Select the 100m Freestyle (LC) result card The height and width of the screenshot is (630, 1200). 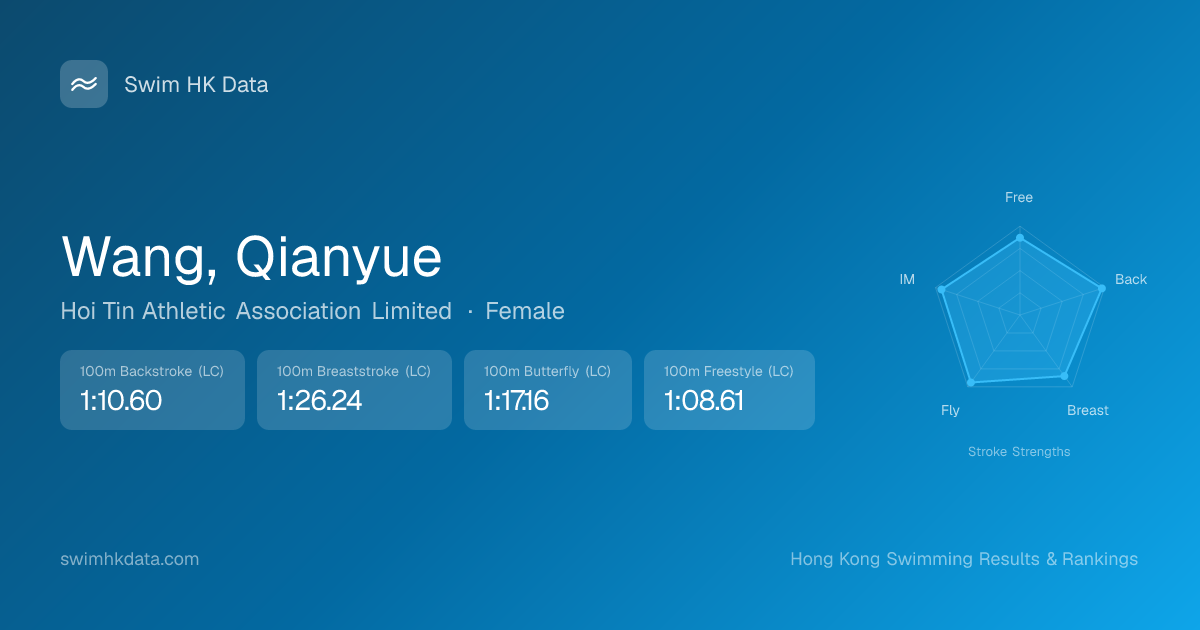tap(729, 390)
